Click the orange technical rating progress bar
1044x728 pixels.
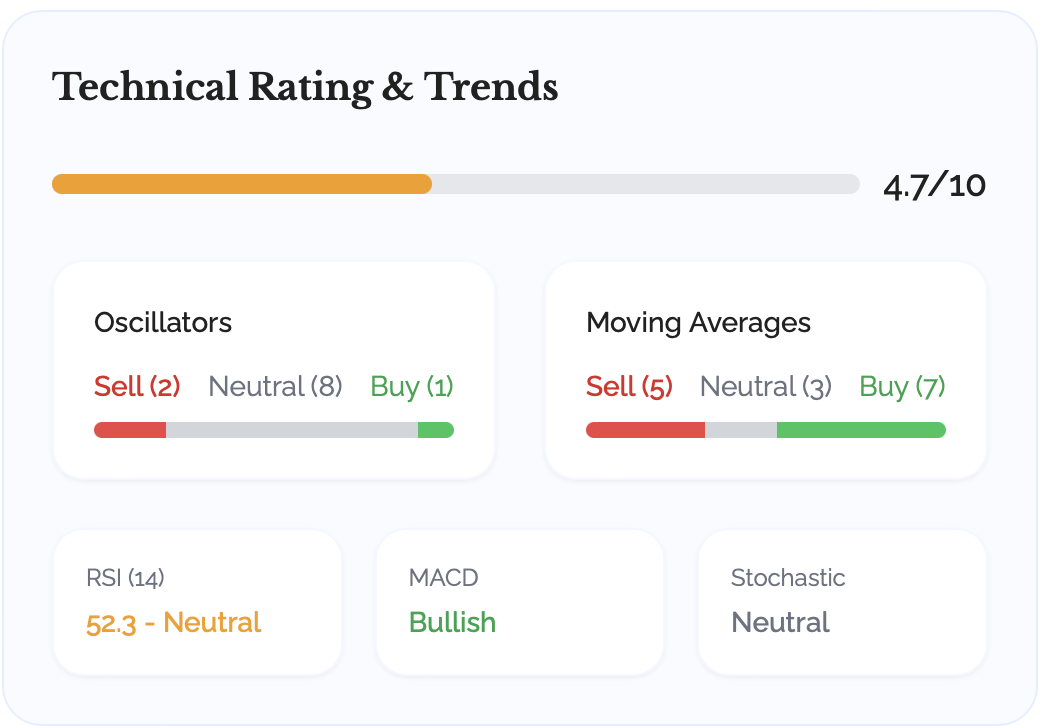click(242, 184)
